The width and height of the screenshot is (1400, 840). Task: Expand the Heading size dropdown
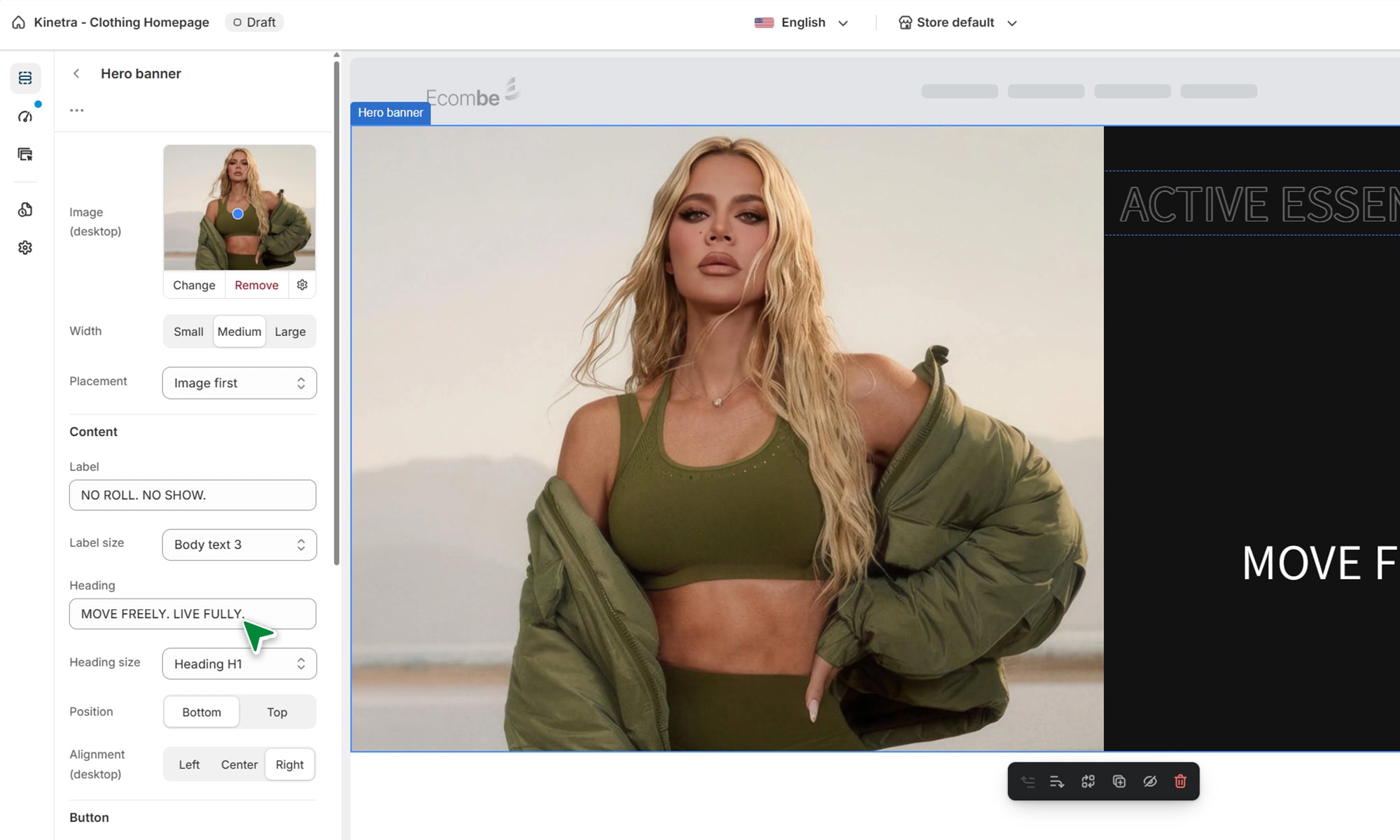click(x=239, y=664)
